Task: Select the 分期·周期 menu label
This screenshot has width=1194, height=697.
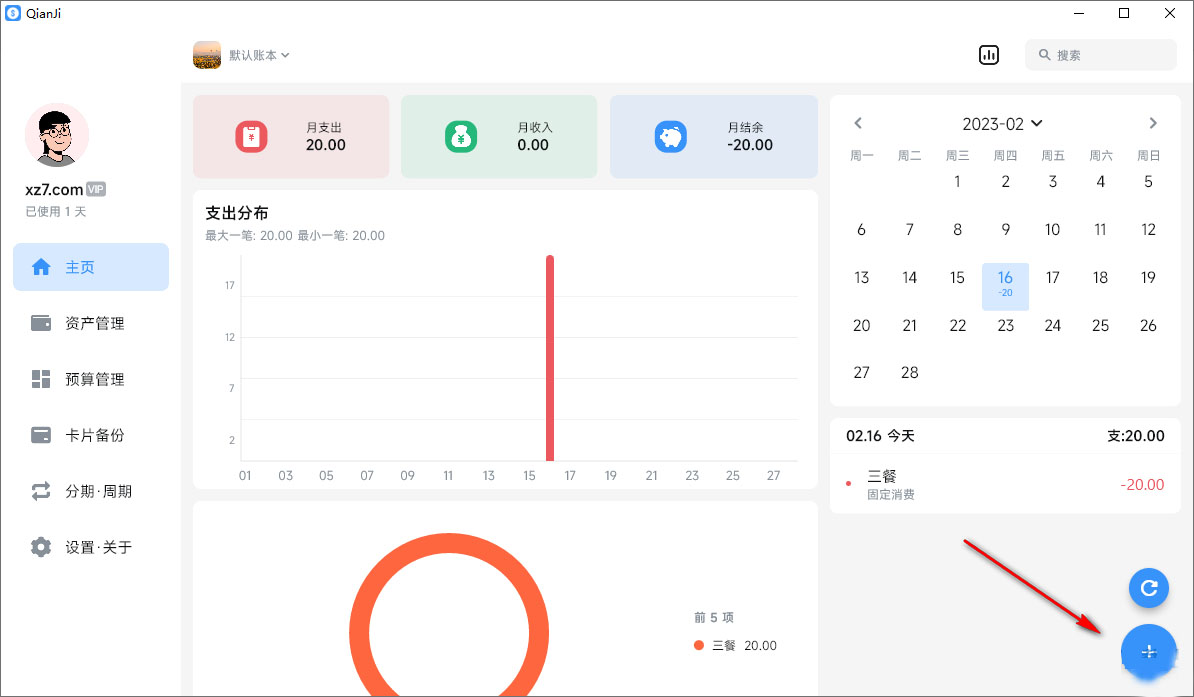Action: click(98, 491)
